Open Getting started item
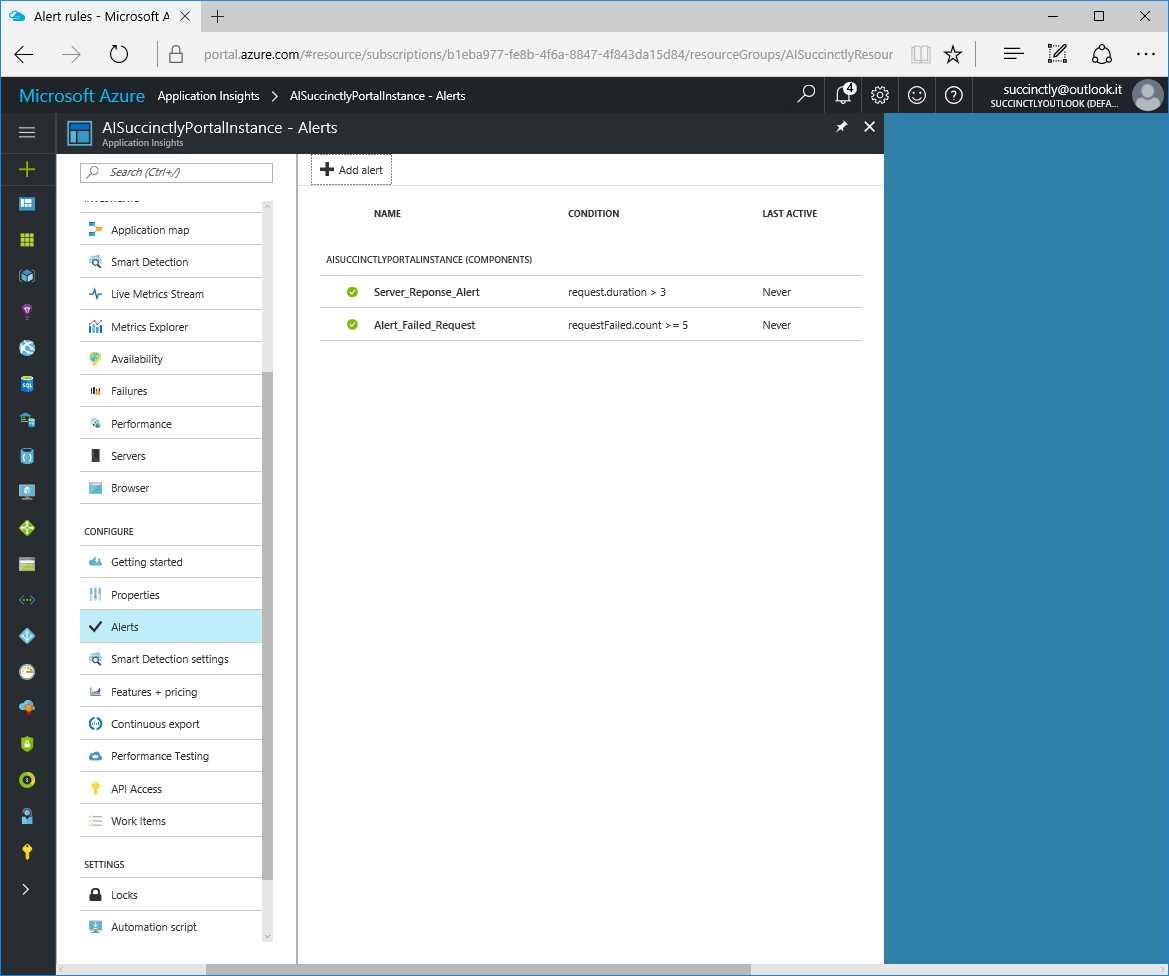 (x=171, y=562)
